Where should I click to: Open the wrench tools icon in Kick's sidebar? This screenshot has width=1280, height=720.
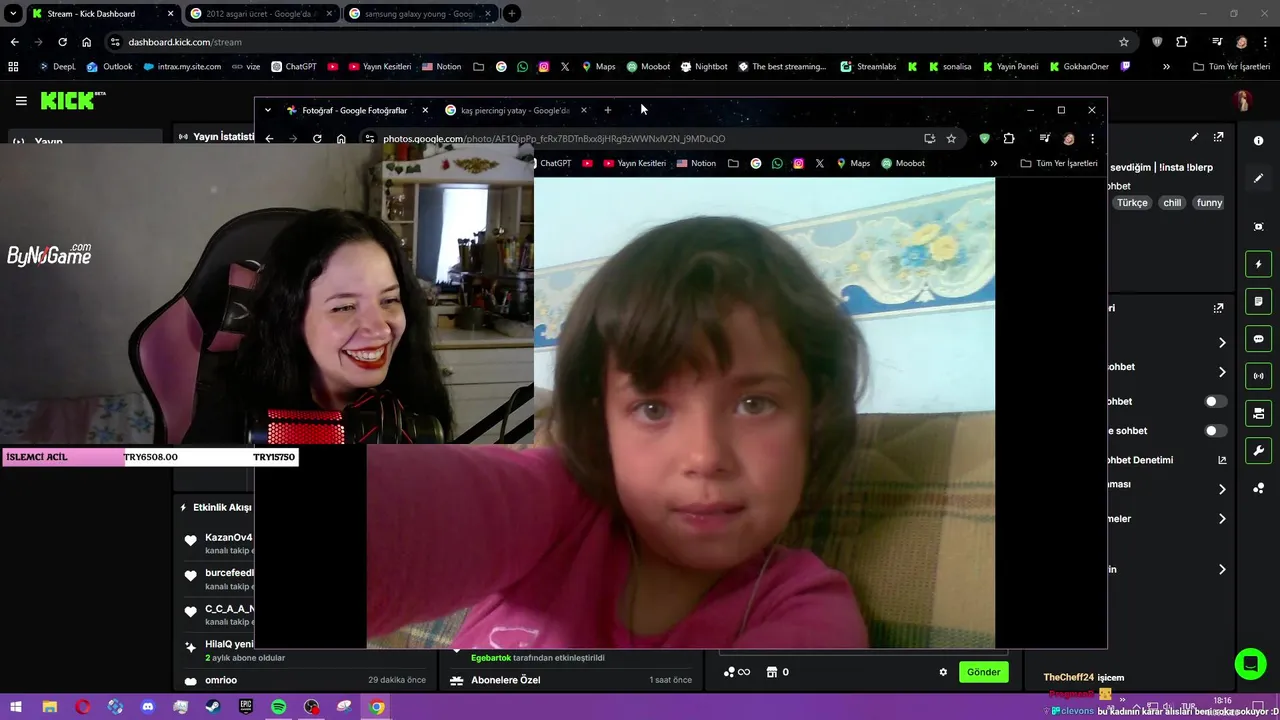1258,450
